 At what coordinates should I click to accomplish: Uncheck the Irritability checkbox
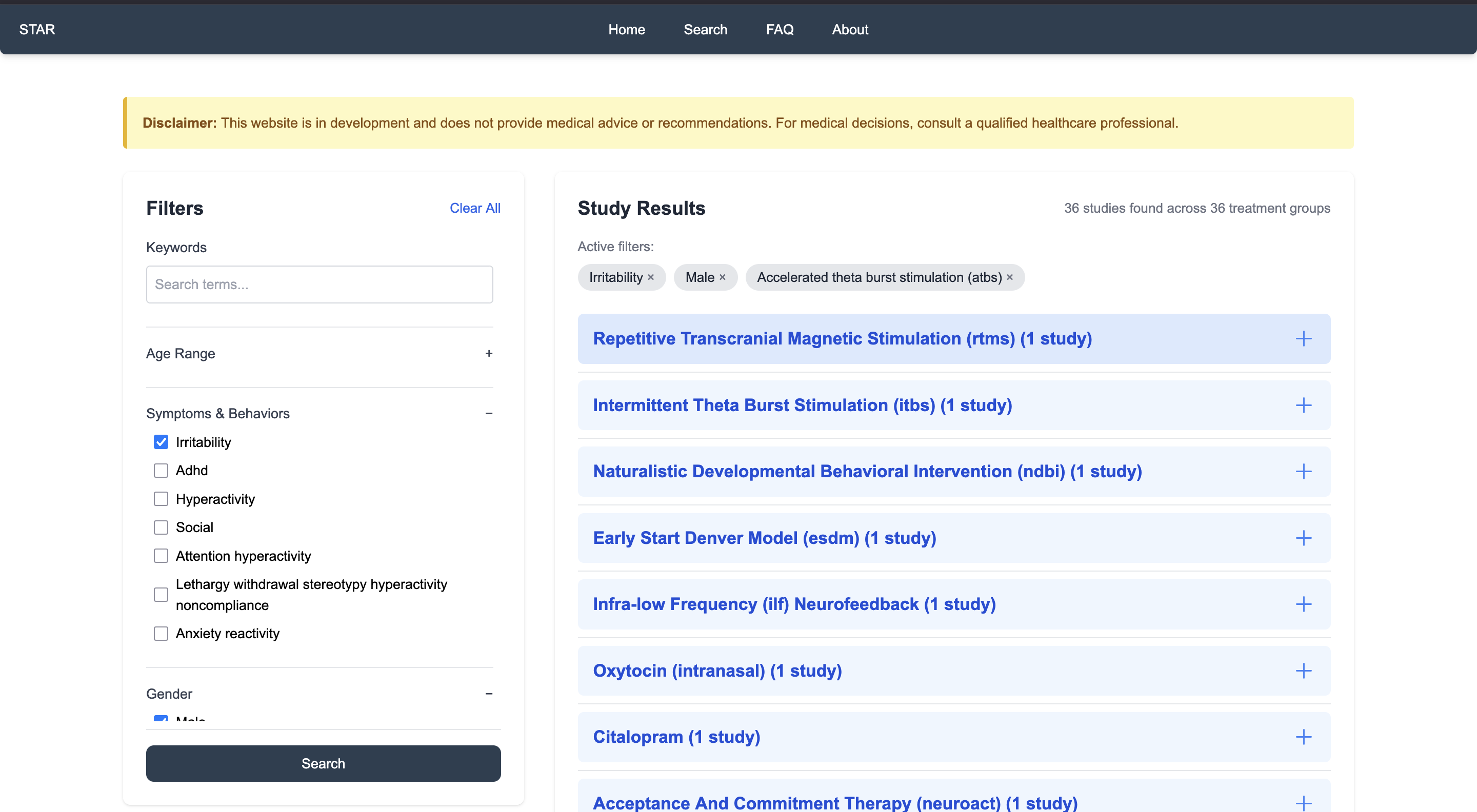click(x=161, y=442)
